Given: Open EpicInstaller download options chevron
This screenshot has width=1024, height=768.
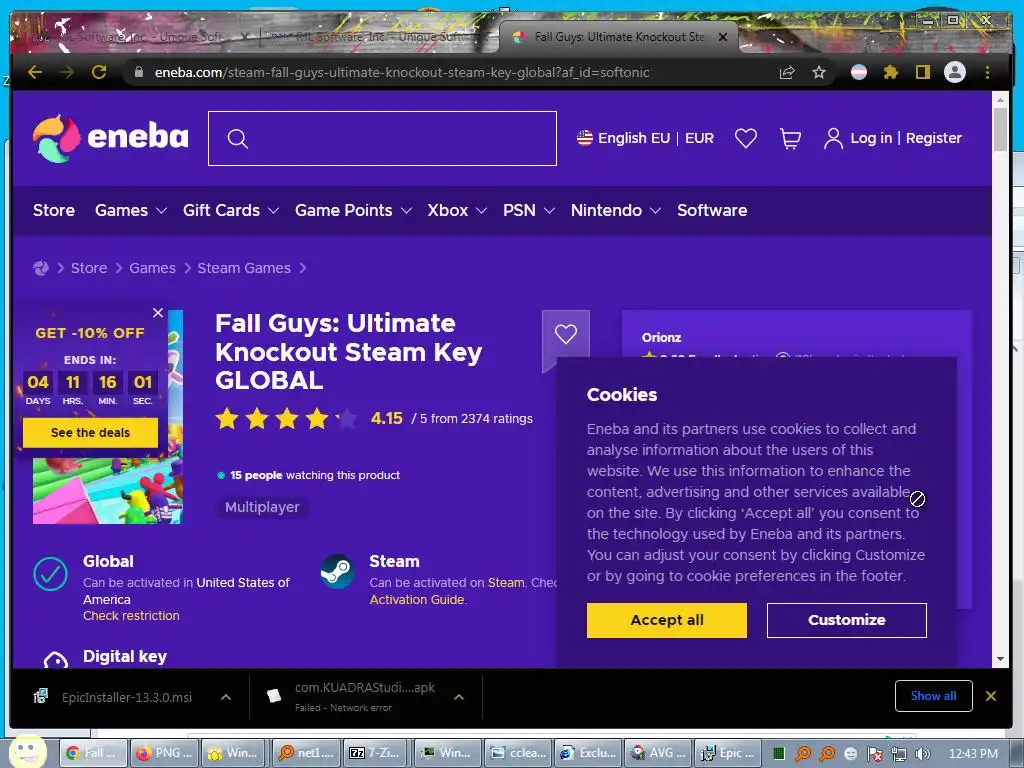Looking at the screenshot, I should (x=226, y=697).
